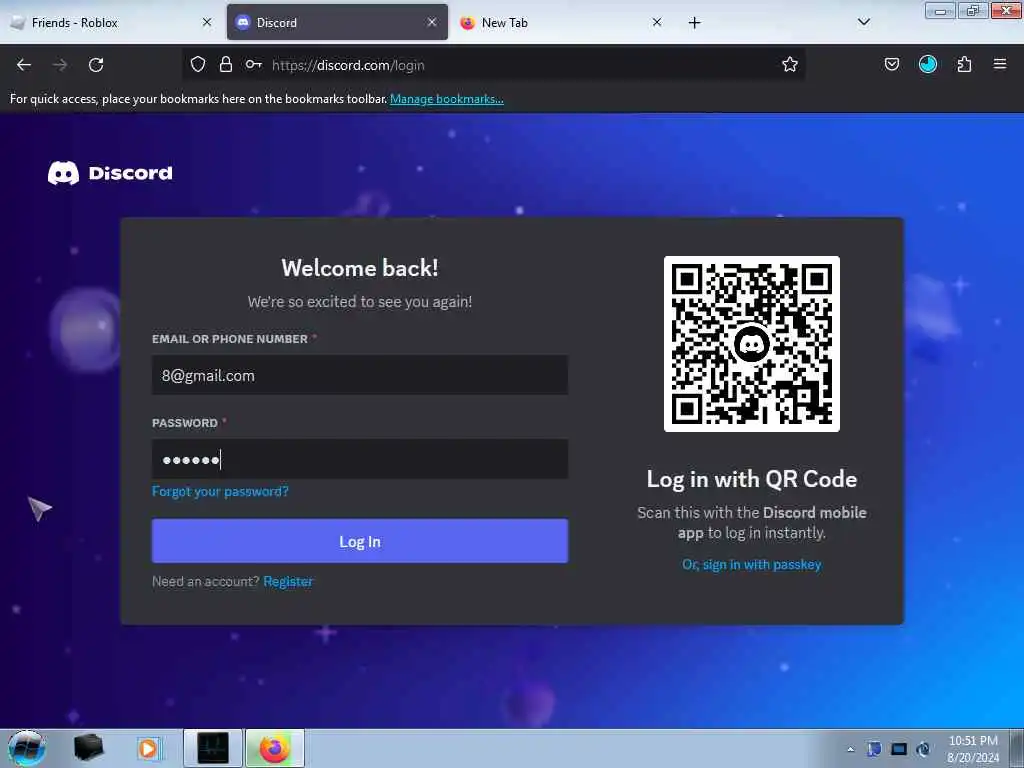Open the Firefox hamburger menu
This screenshot has height=768, width=1024.
(1000, 65)
